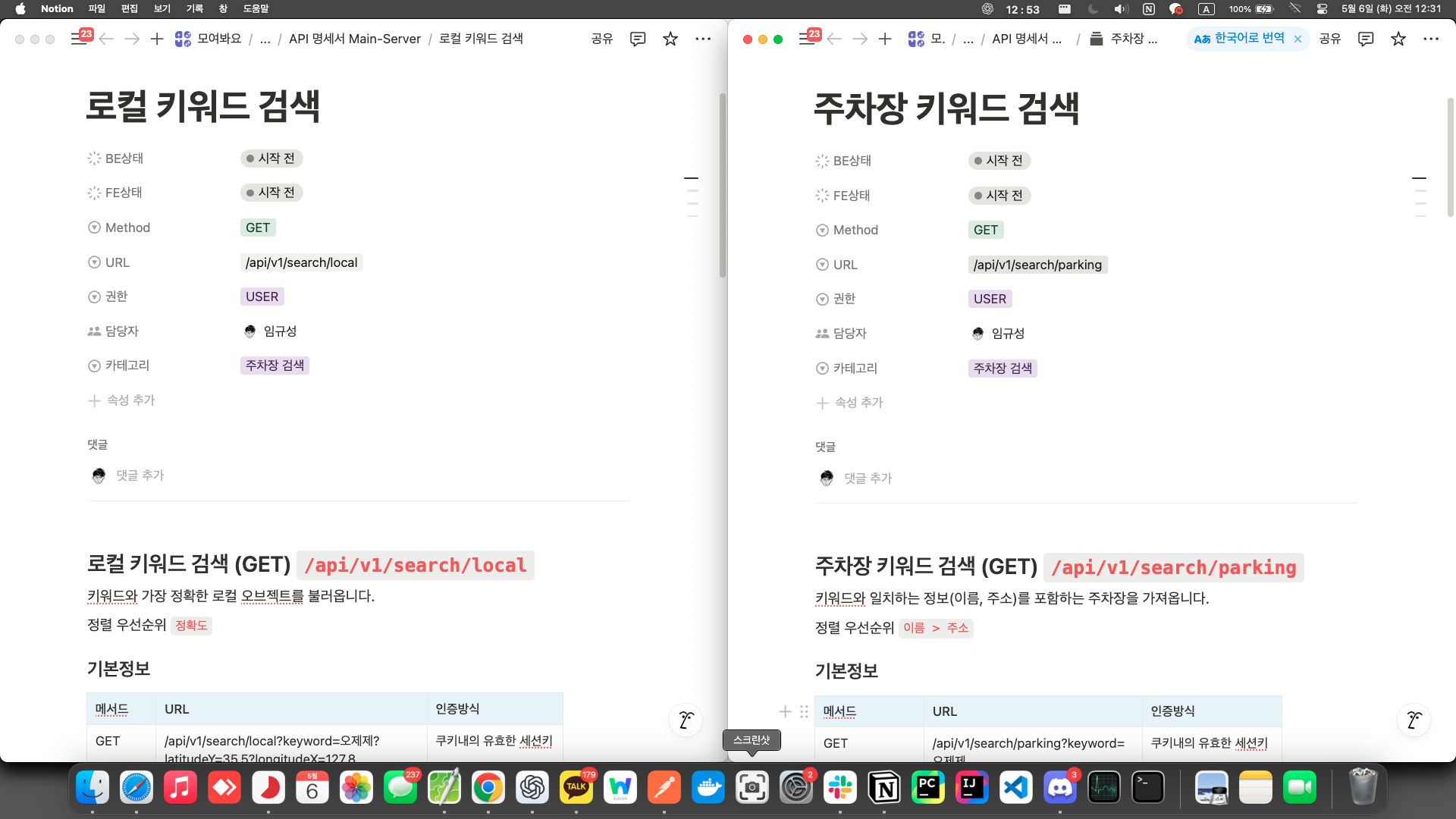1456x819 pixels.
Task: Click the left window's vertical scrollbar
Action: [723, 186]
